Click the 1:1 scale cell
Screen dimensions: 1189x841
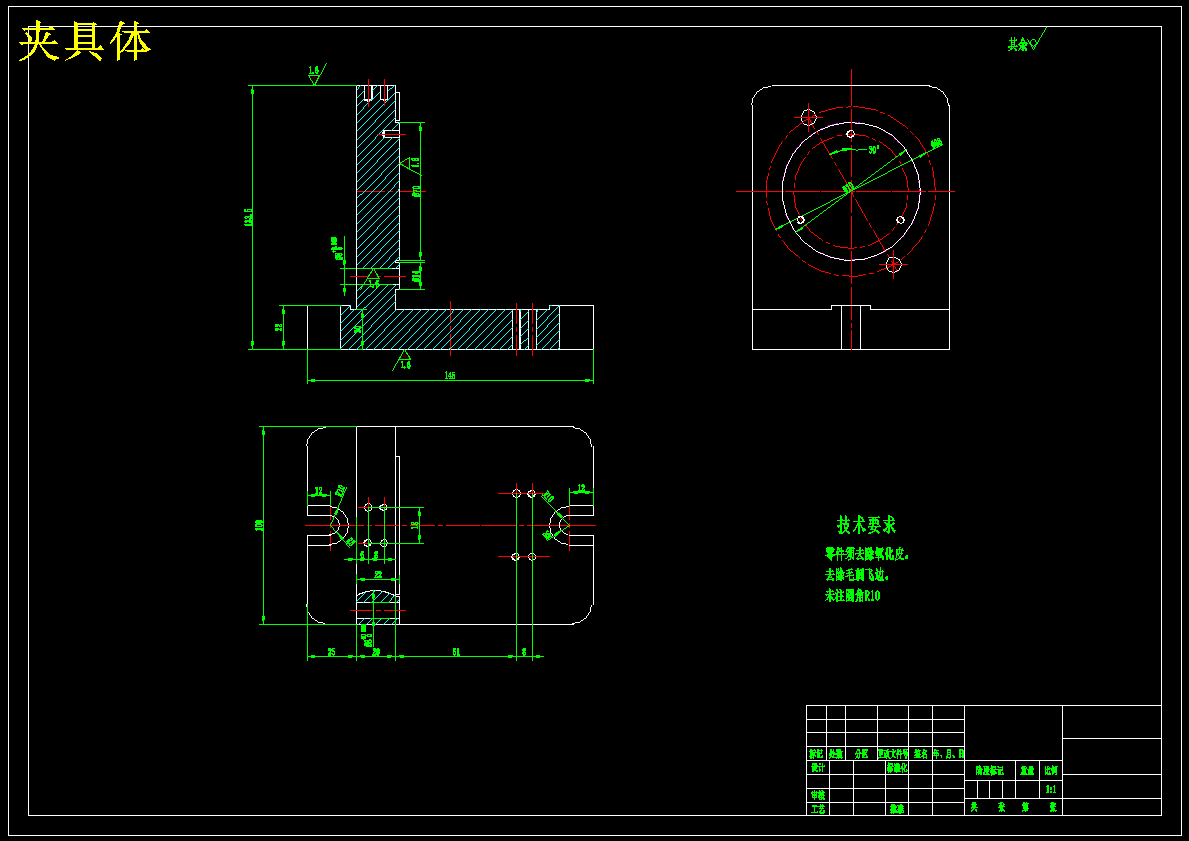(1051, 789)
